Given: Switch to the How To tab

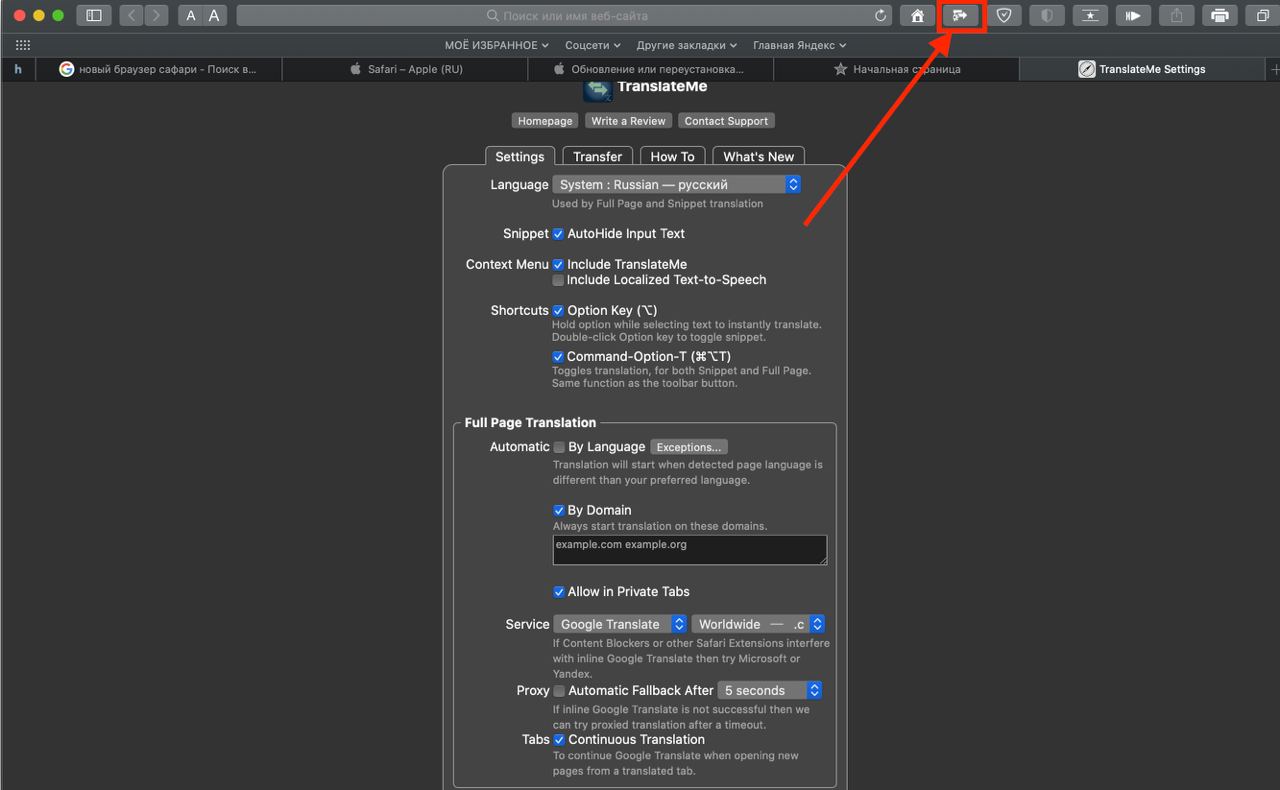Looking at the screenshot, I should (672, 157).
